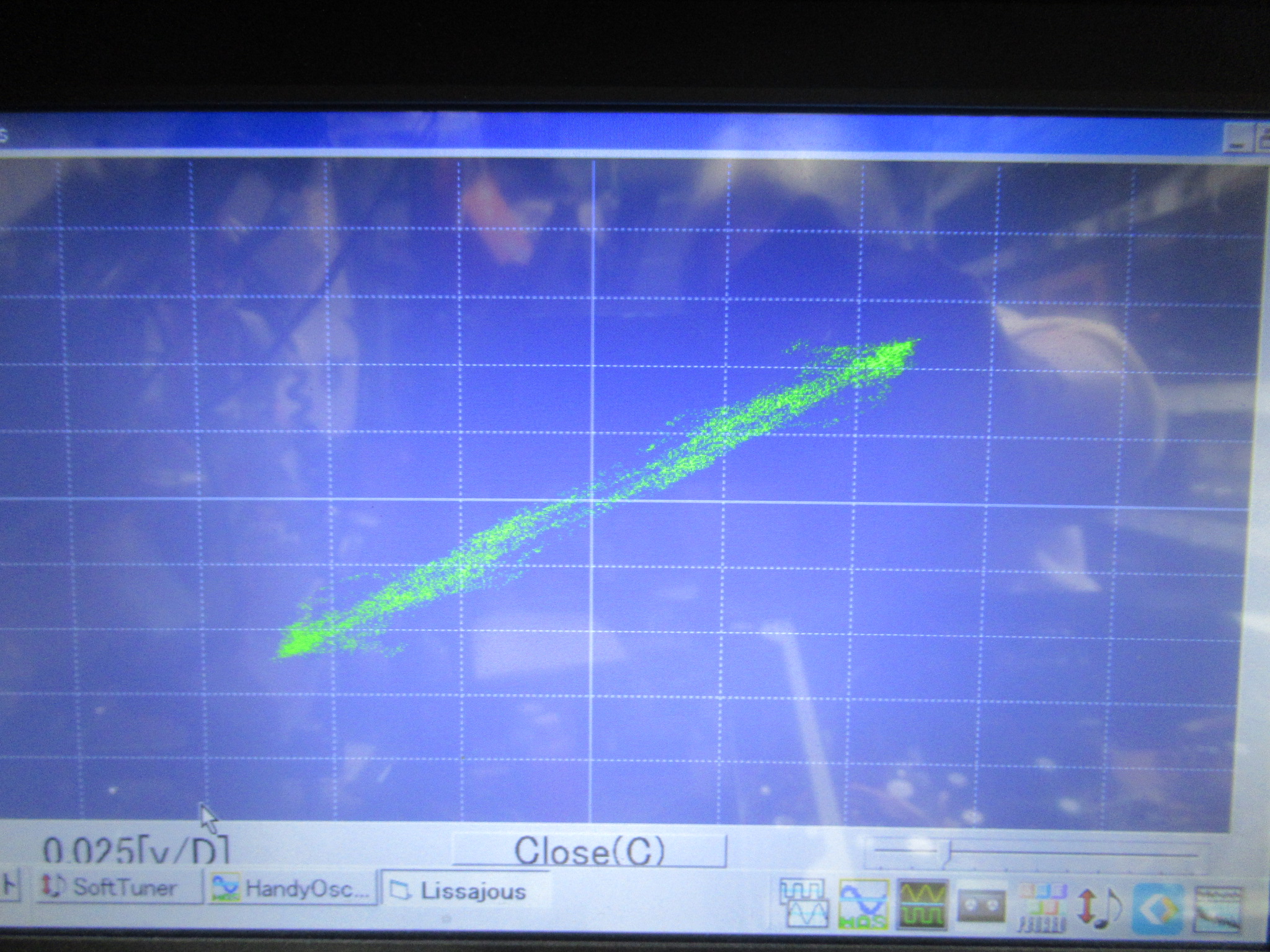Viewport: 1270px width, 952px height.
Task: Click the landscape picture tray icon
Action: pyautogui.click(x=1217, y=909)
